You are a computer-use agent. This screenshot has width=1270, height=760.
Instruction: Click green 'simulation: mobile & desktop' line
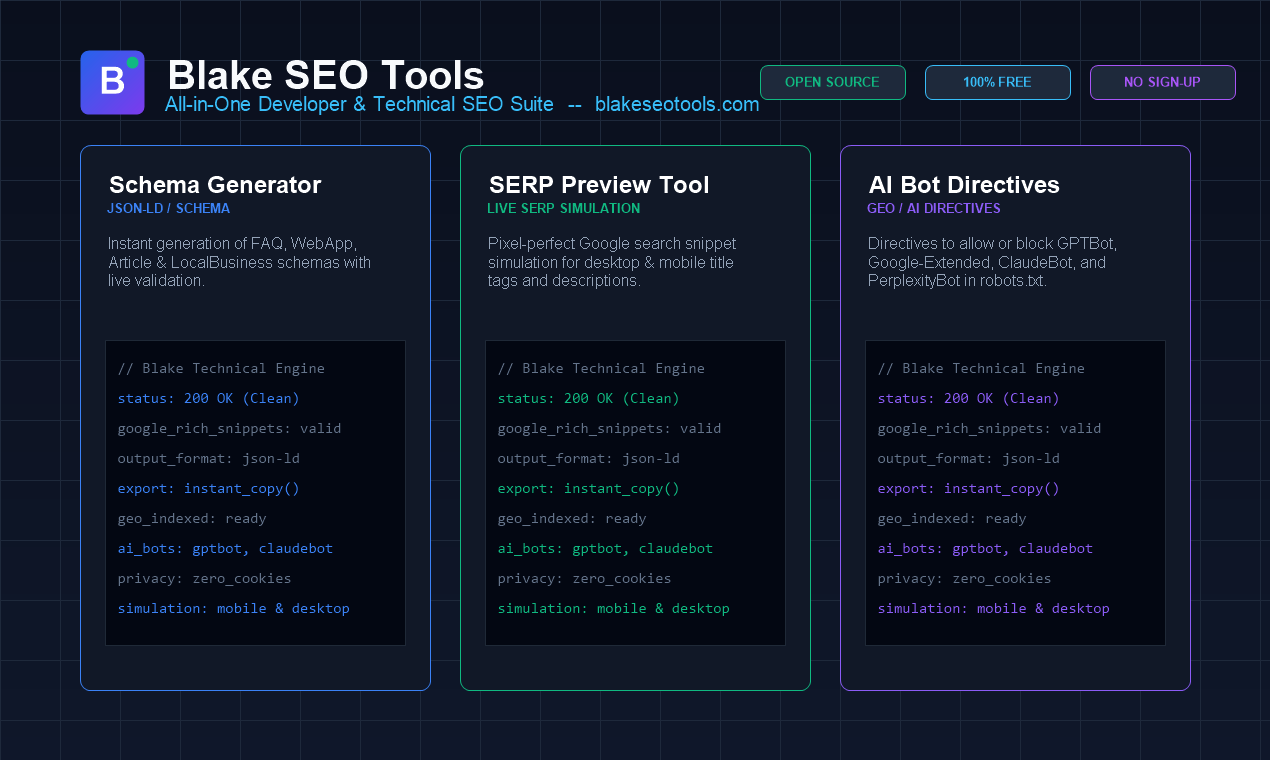pyautogui.click(x=614, y=608)
